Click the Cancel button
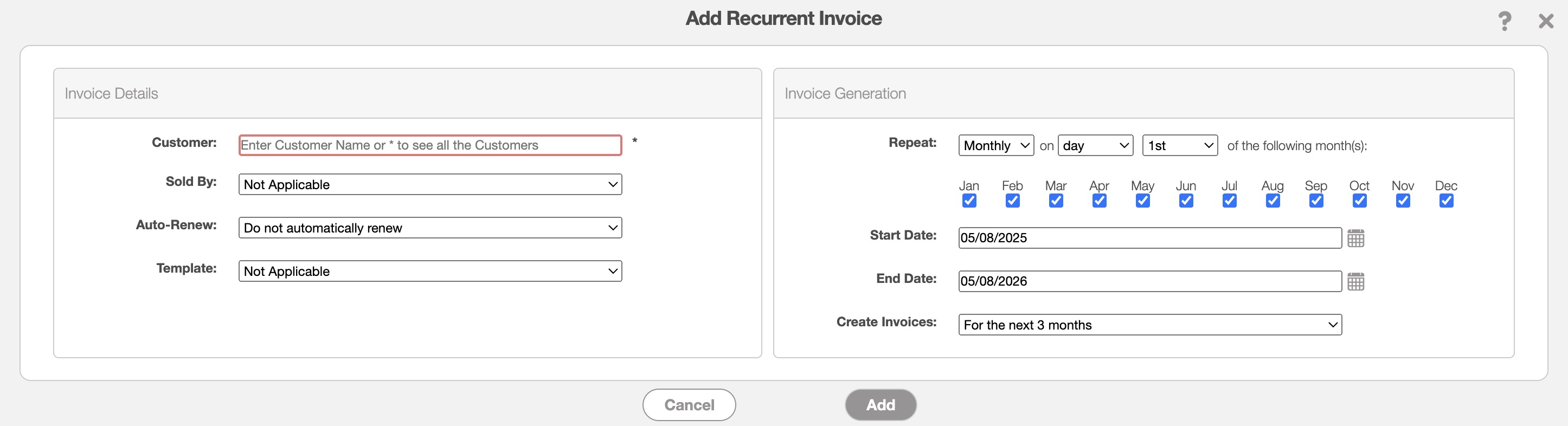Image resolution: width=1568 pixels, height=426 pixels. pyautogui.click(x=689, y=405)
